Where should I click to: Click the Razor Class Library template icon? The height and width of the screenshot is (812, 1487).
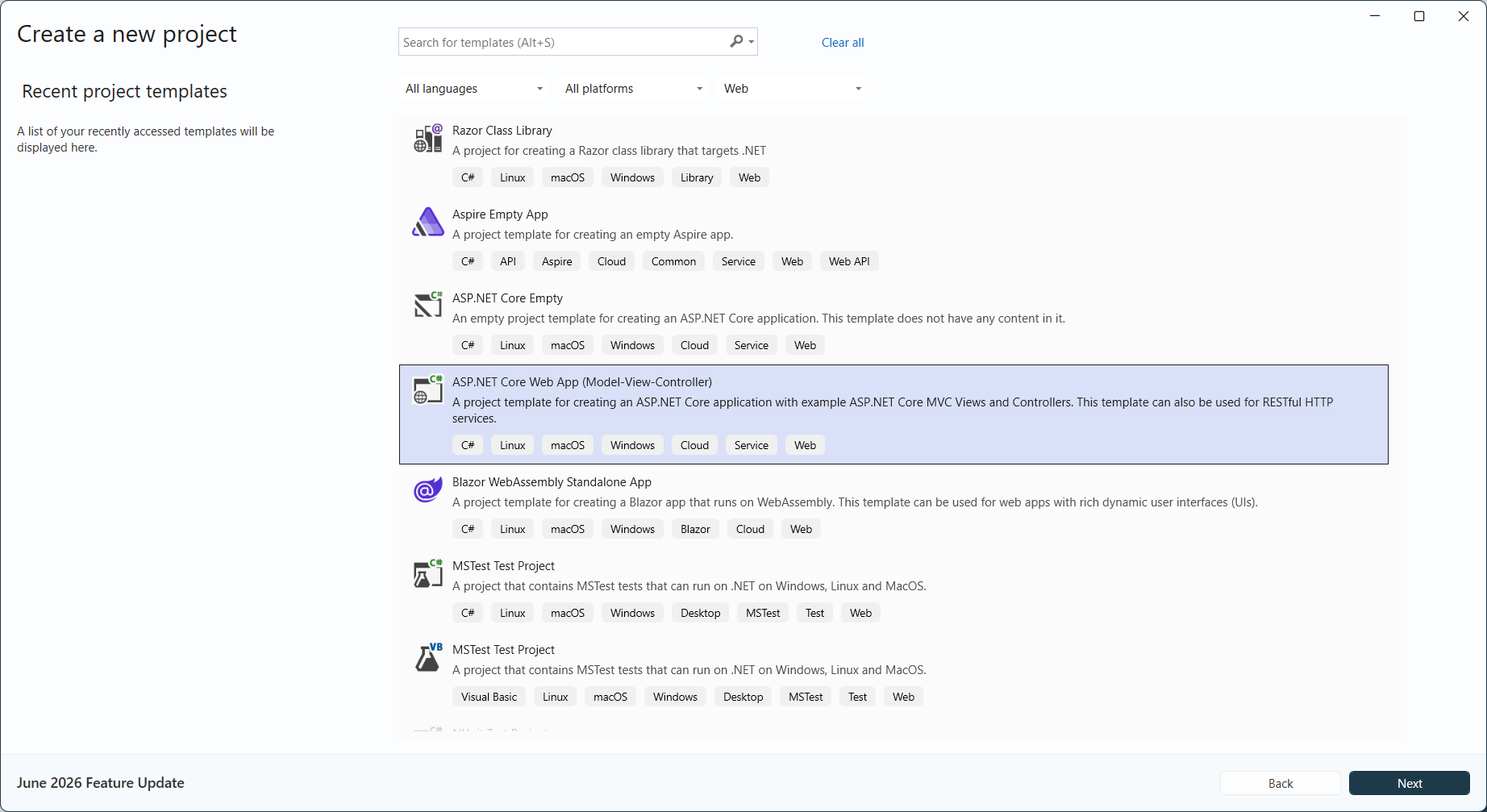[428, 139]
